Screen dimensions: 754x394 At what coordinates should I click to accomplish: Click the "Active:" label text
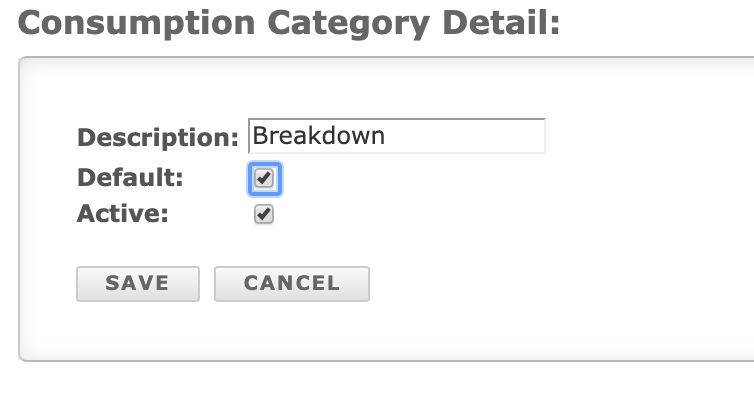click(123, 214)
